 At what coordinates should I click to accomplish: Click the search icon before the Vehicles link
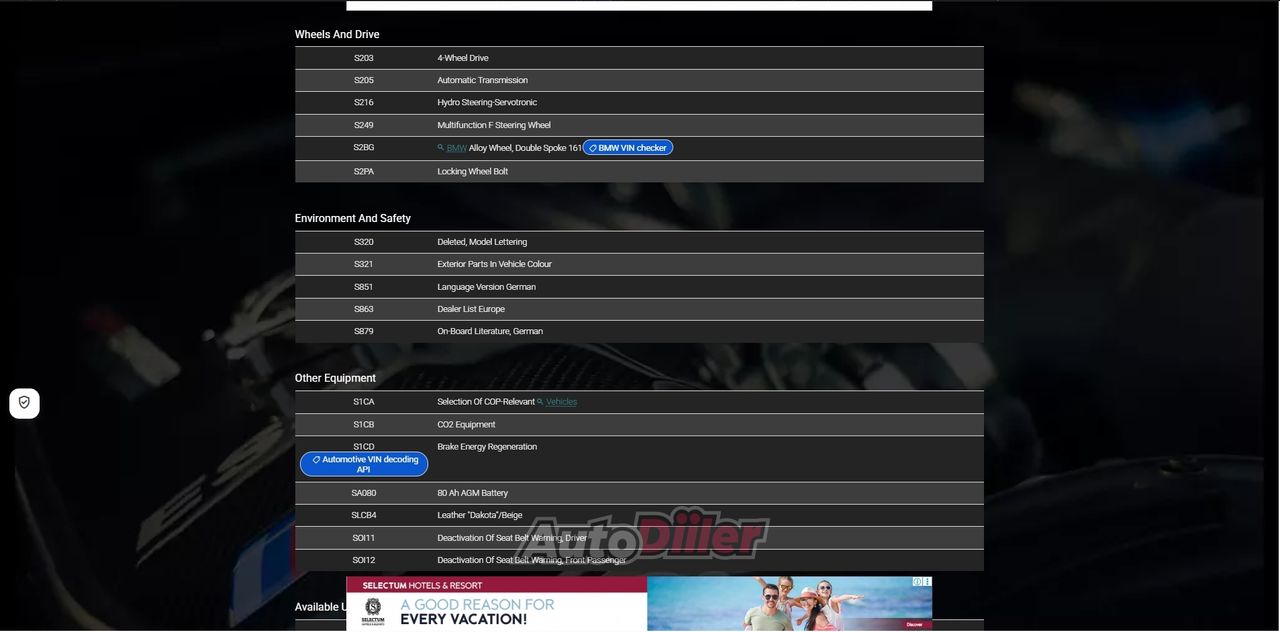[x=540, y=402]
